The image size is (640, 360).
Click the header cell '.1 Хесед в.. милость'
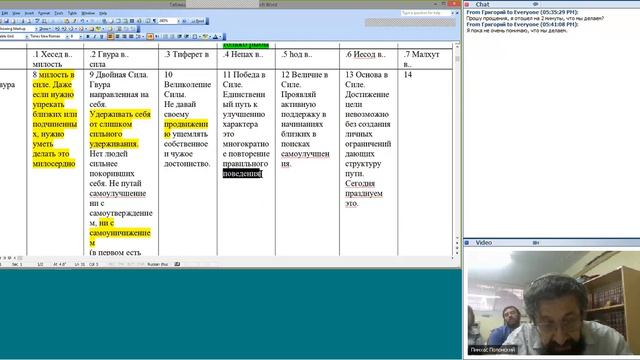pyautogui.click(x=55, y=59)
